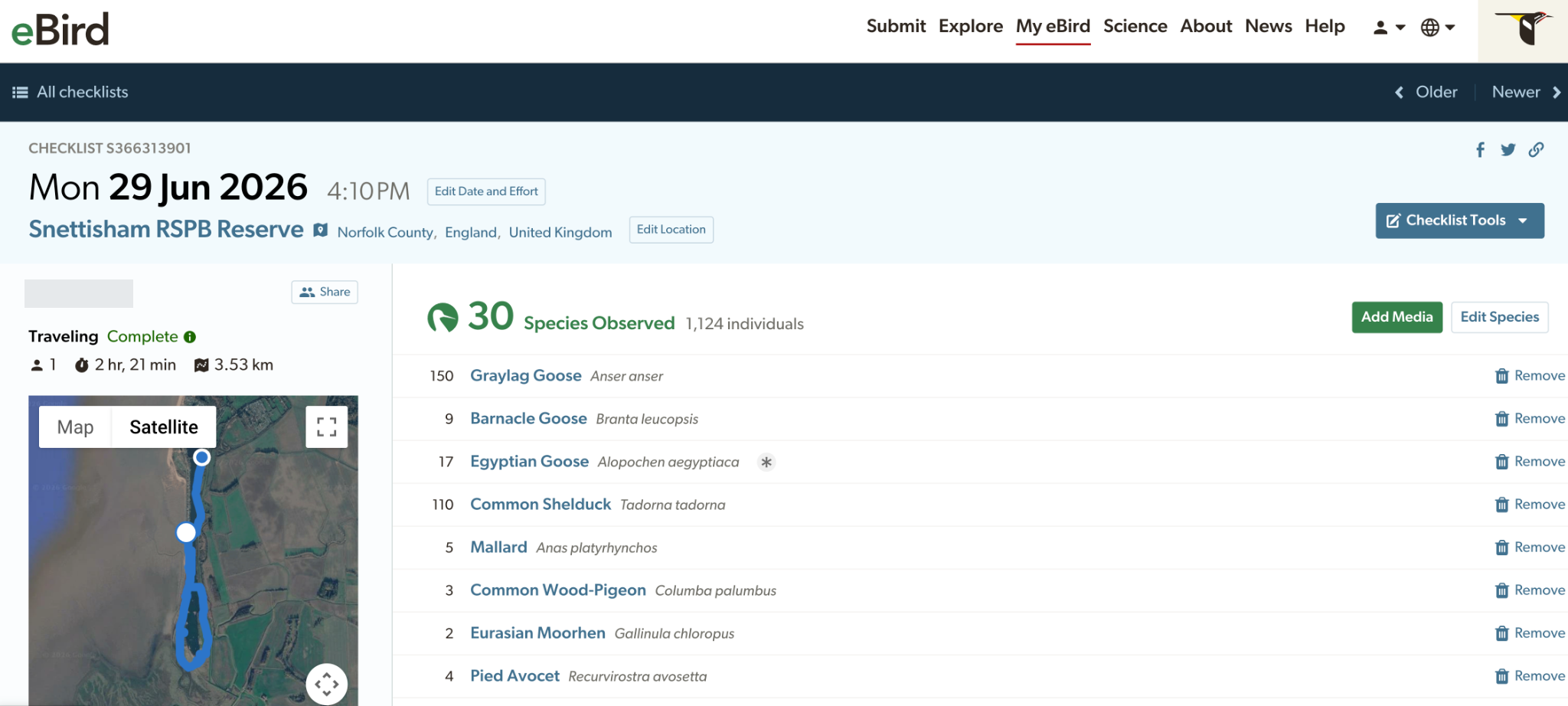Click the 2 hr, 21 min duration
The image size is (1568, 706).
136,365
